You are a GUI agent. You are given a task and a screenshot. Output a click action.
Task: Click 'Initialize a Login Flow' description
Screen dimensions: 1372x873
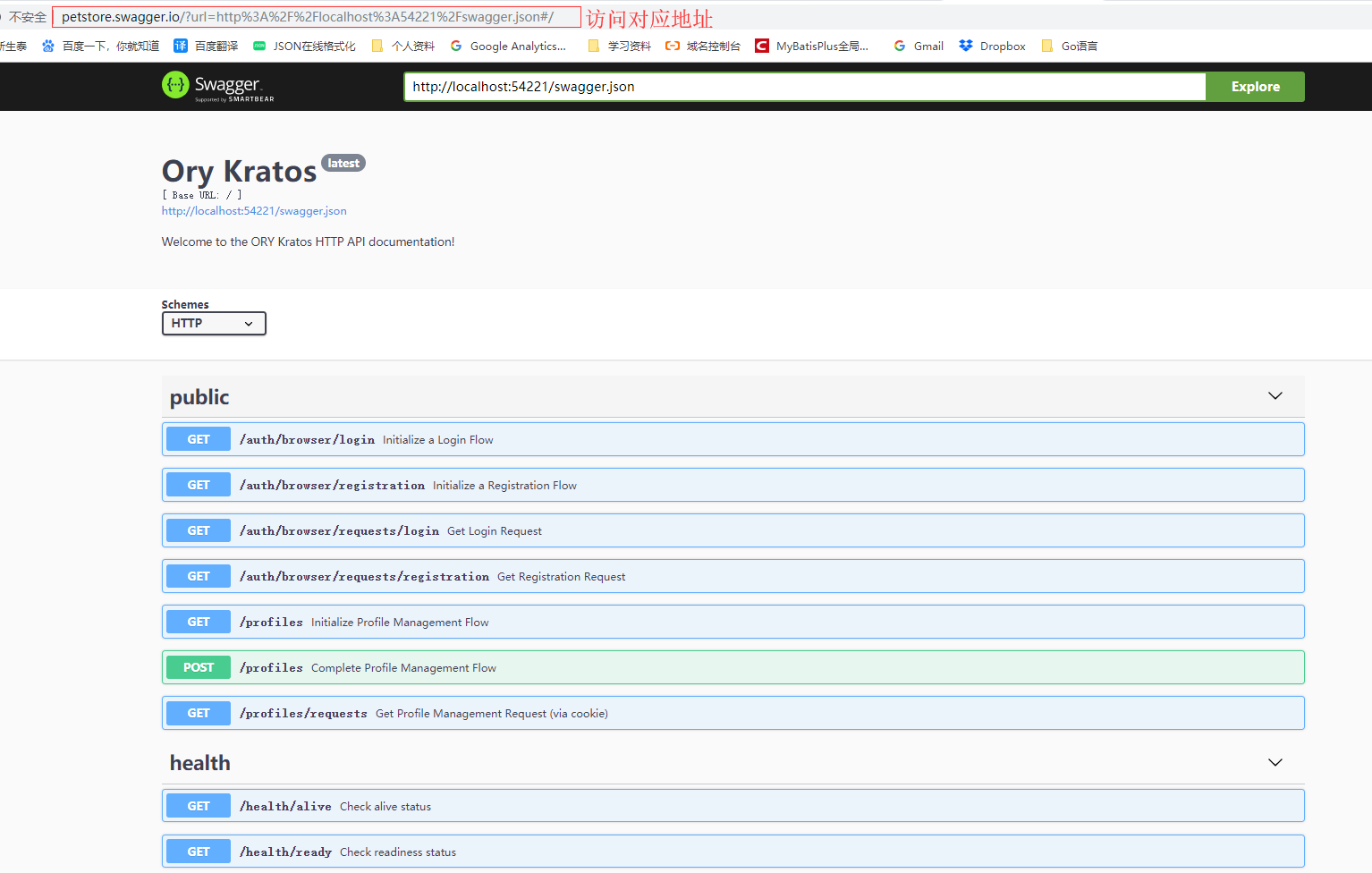click(438, 440)
